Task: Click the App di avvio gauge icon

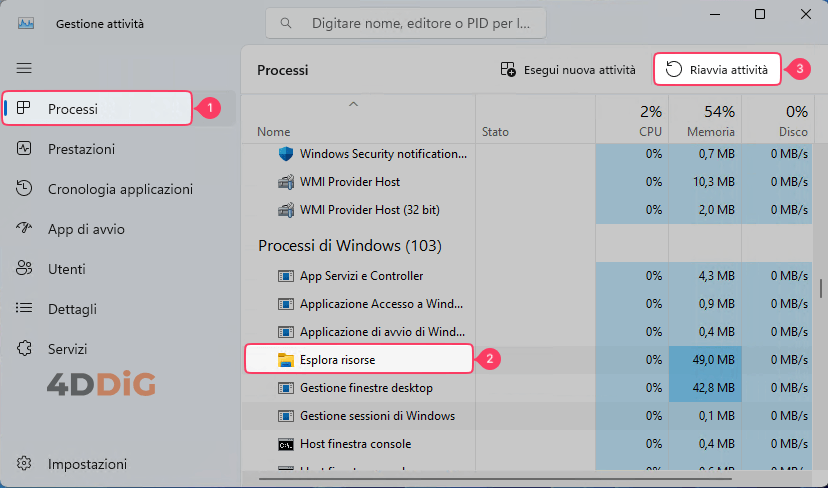Action: pyautogui.click(x=24, y=228)
